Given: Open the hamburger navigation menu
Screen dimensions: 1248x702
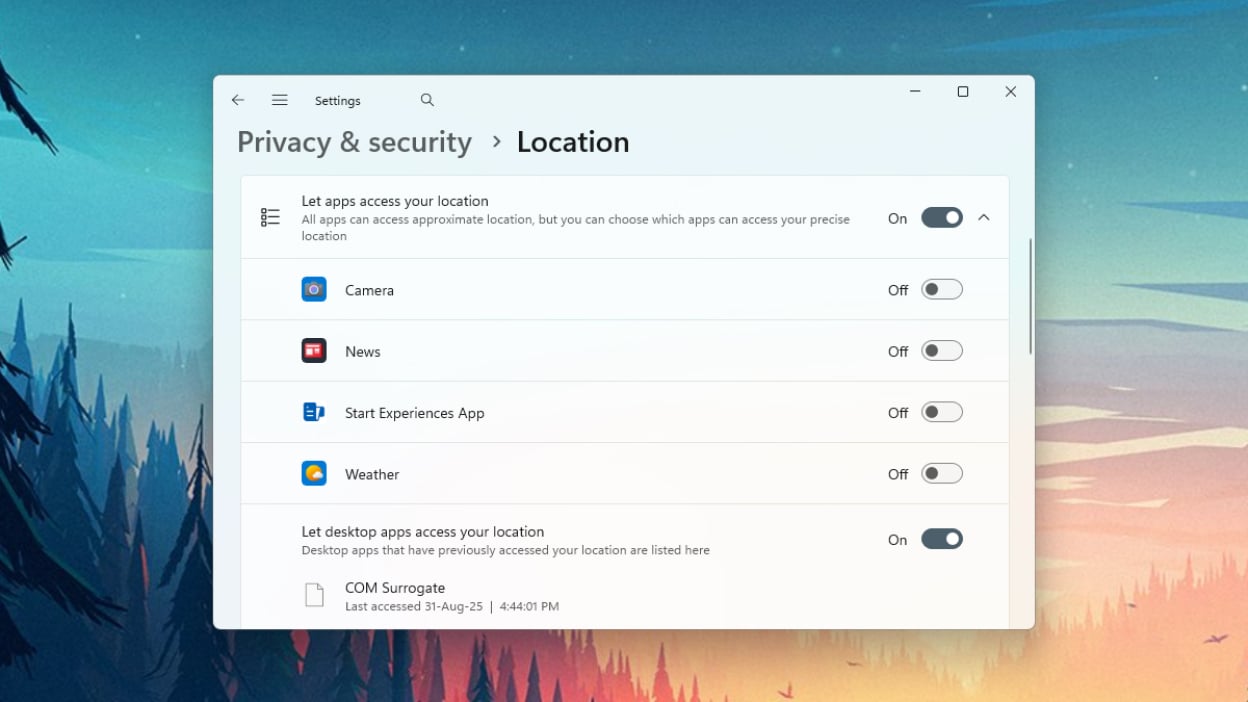Looking at the screenshot, I should click(x=280, y=100).
